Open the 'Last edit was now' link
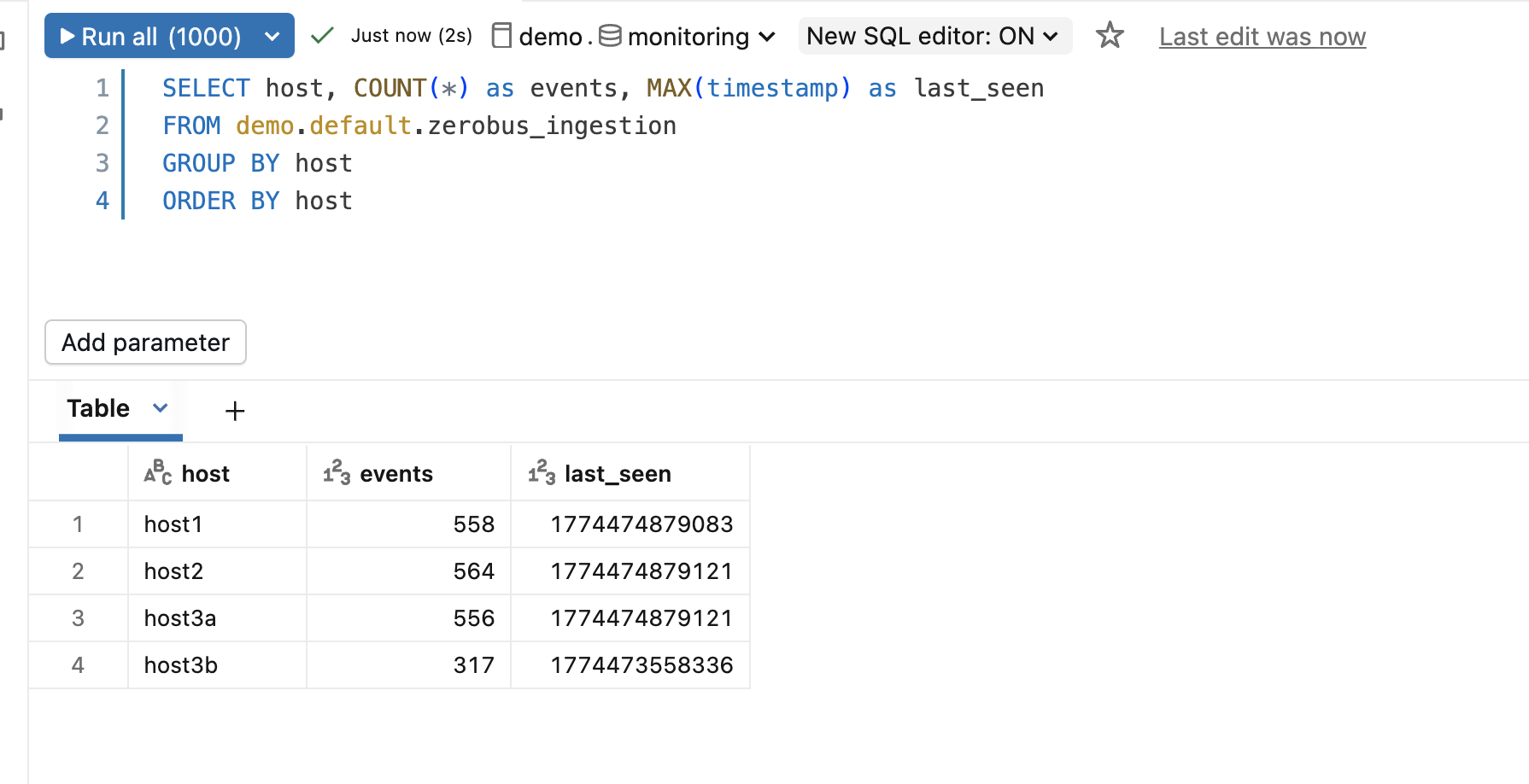1529x784 pixels. coord(1262,37)
